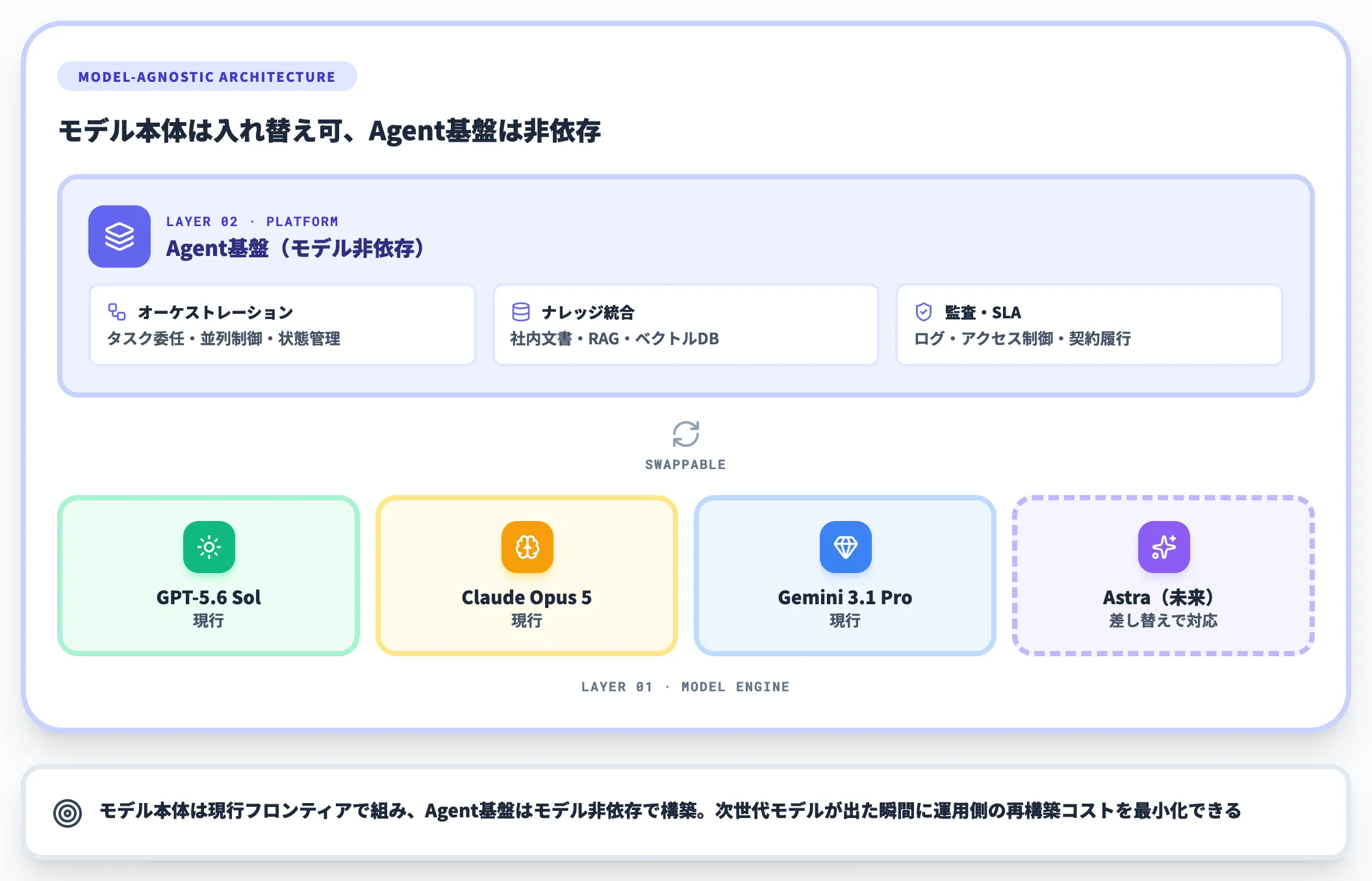The height and width of the screenshot is (881, 1372).
Task: Click the database icon beside ナレッジ統合
Action: pos(521,312)
